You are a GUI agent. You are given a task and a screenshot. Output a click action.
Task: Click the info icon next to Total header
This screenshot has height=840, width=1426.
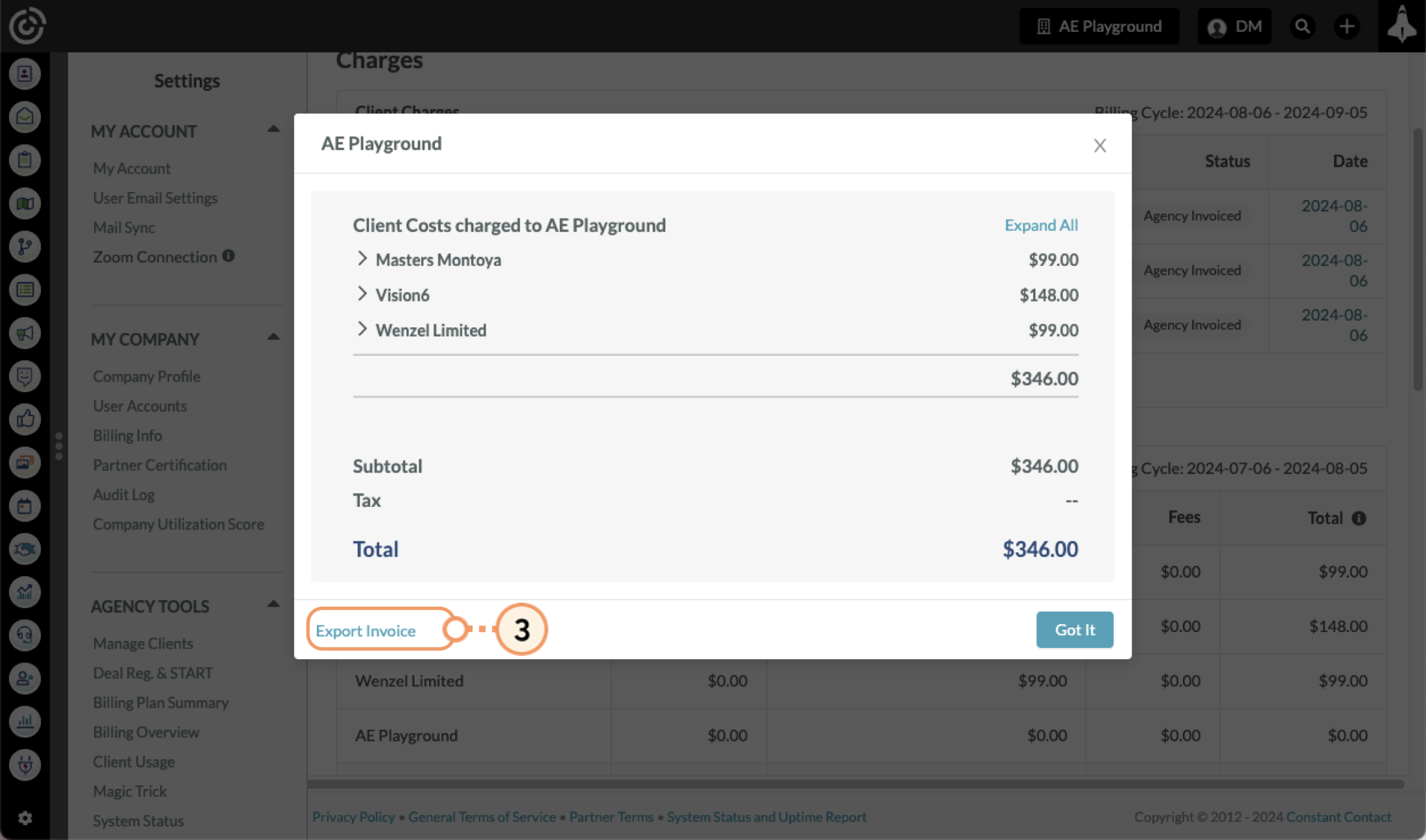[1359, 518]
